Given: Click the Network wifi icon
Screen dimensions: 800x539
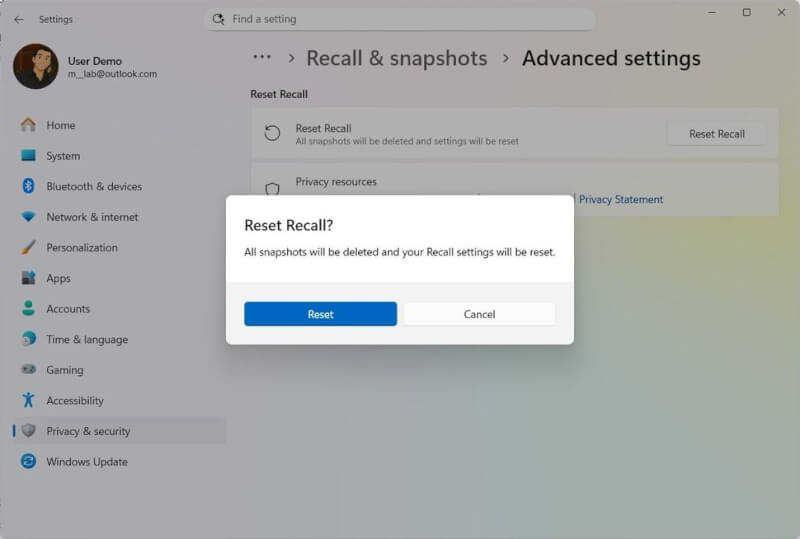Looking at the screenshot, I should coord(28,216).
